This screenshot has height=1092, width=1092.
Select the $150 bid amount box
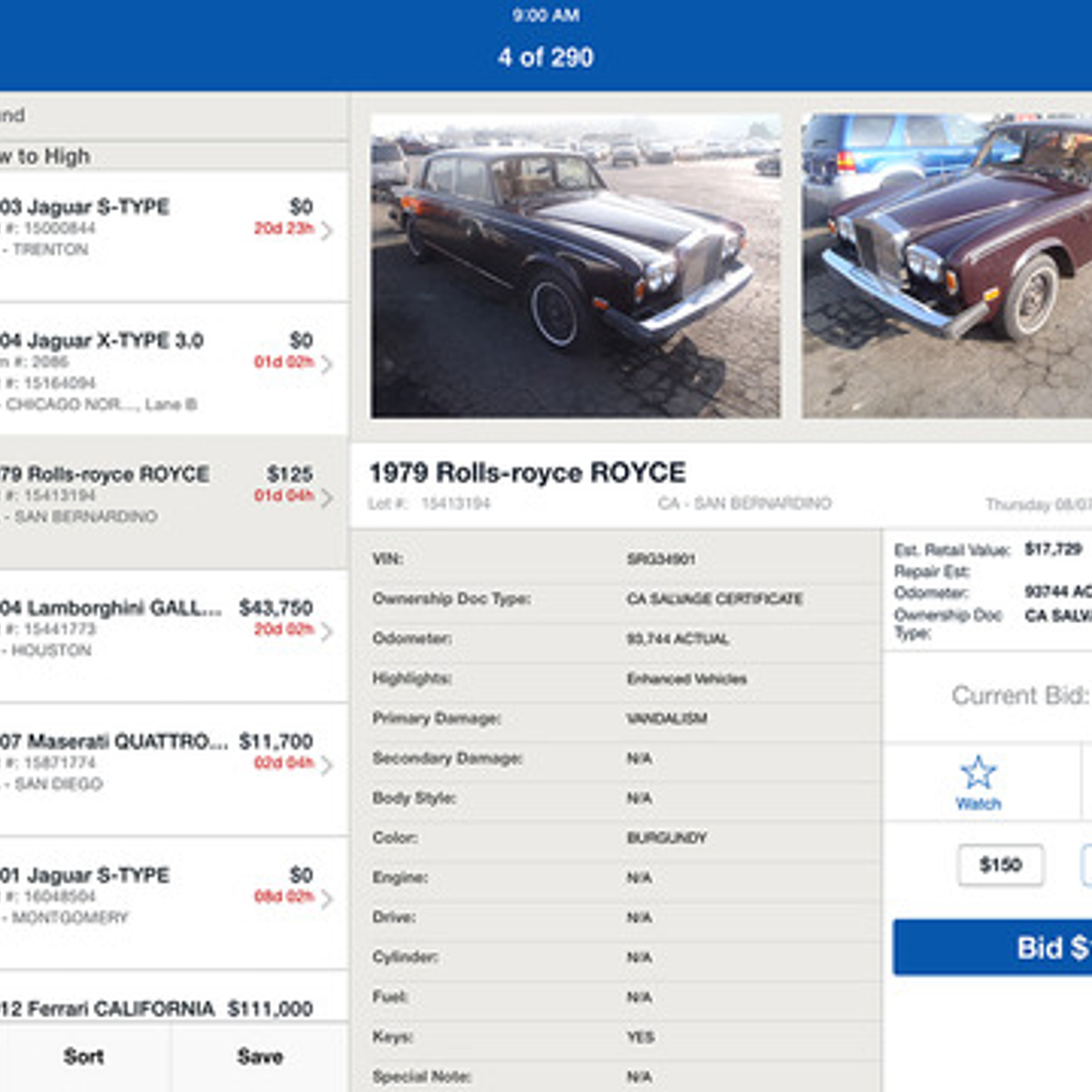[1001, 865]
